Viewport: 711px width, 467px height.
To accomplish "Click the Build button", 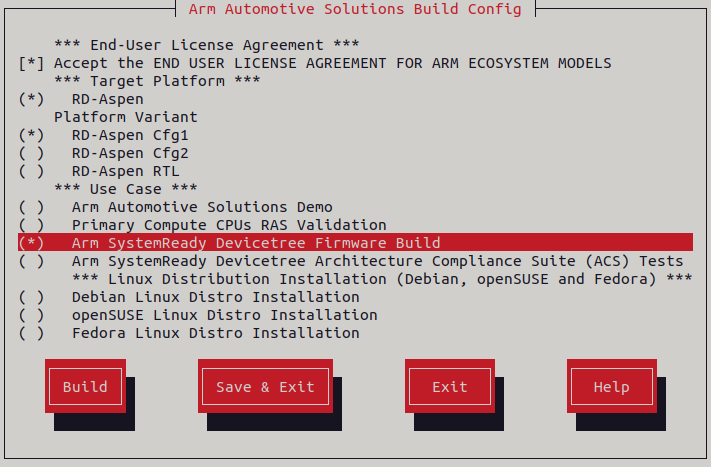I will (85, 386).
